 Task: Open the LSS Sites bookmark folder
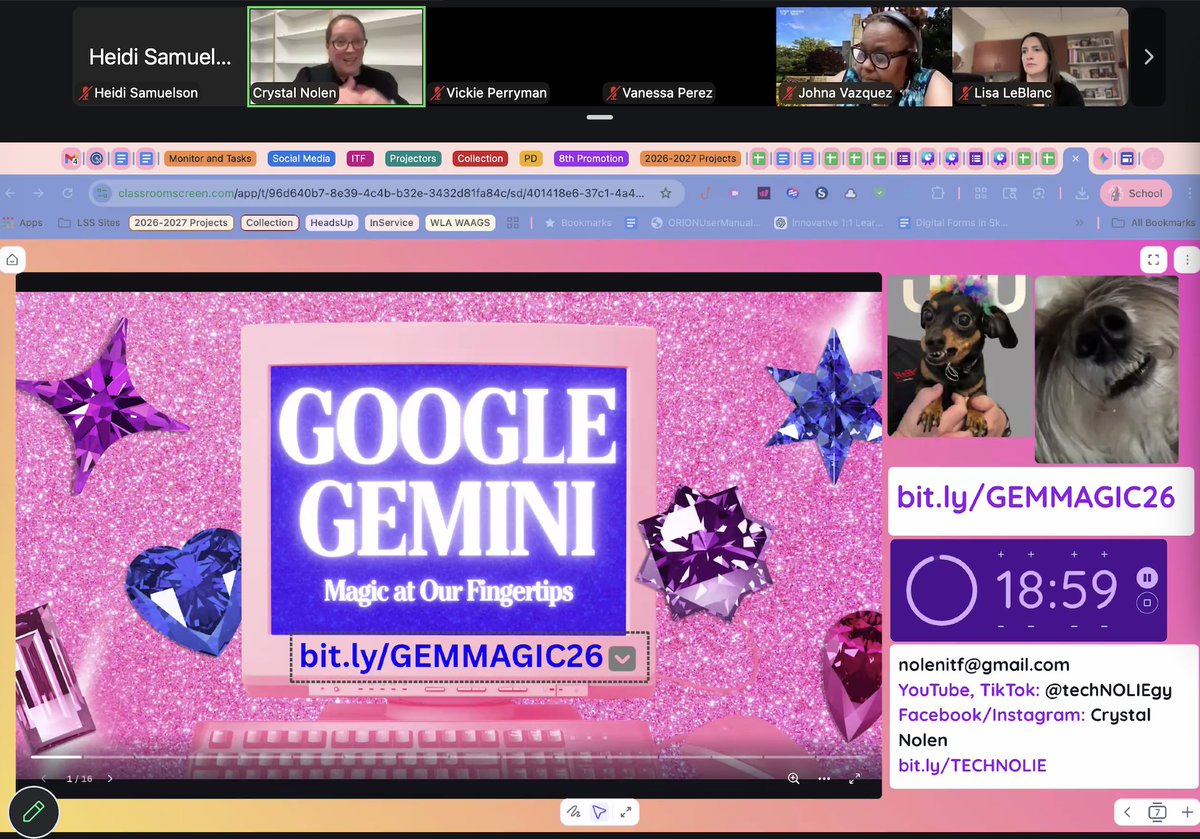pos(90,223)
